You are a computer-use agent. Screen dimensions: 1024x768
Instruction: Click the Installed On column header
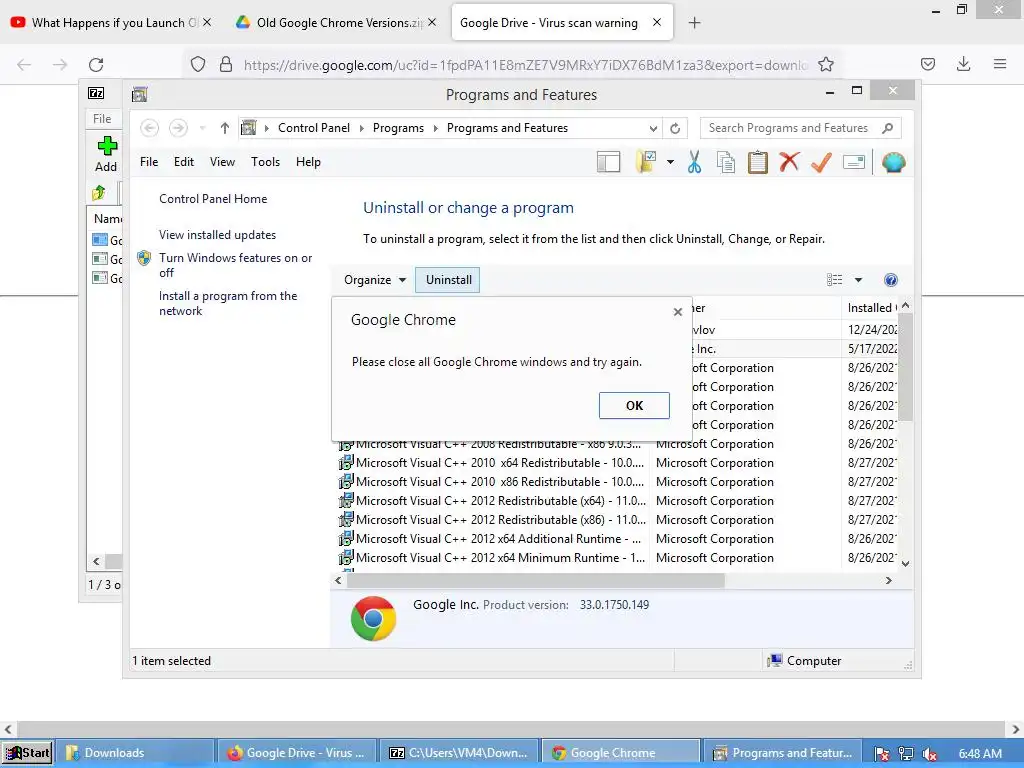click(870, 308)
